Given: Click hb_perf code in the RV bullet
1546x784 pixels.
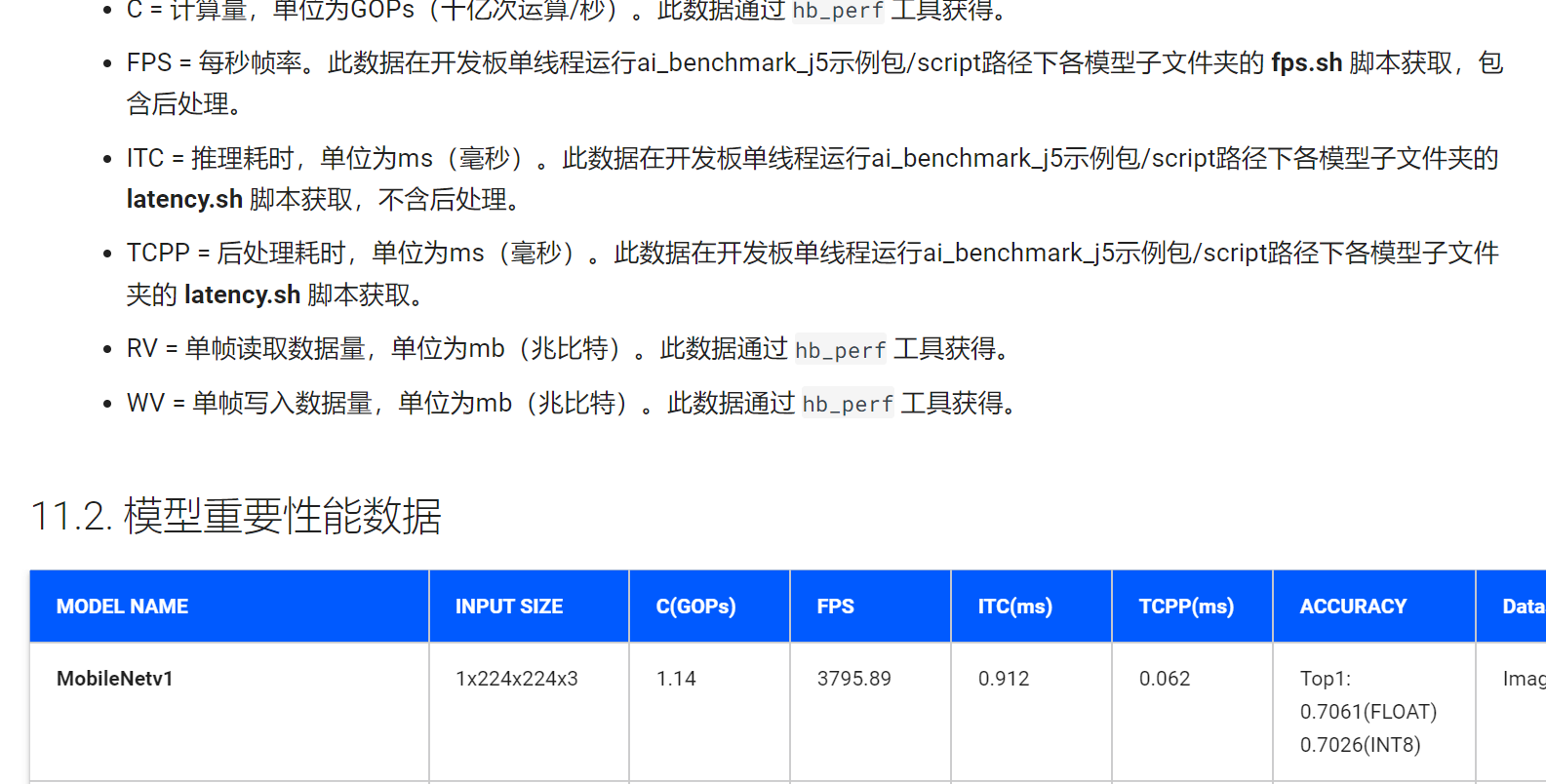Looking at the screenshot, I should [840, 350].
